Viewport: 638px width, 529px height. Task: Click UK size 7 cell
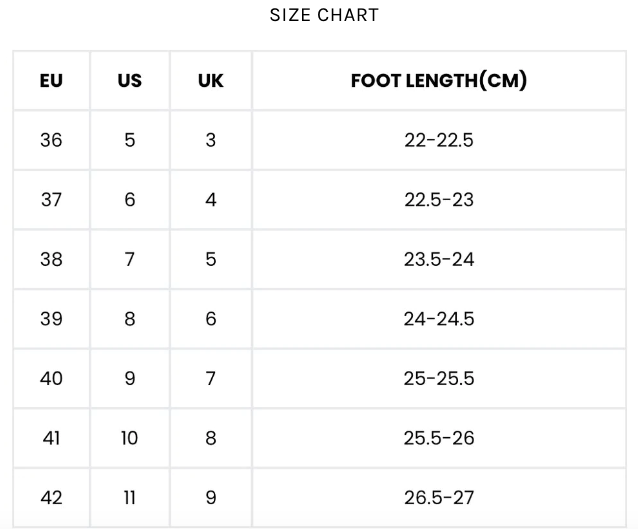tap(210, 378)
